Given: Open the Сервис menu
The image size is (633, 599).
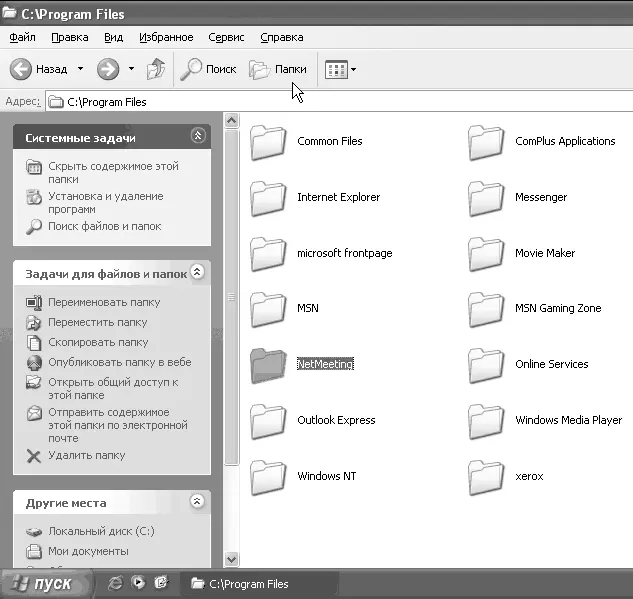Looking at the screenshot, I should [226, 37].
